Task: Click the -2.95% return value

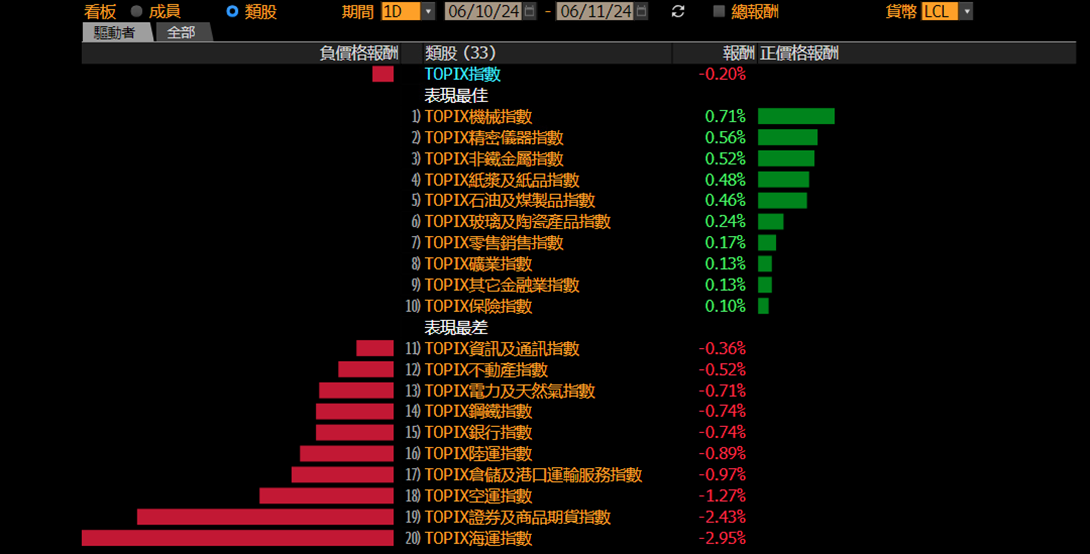Action: tap(722, 538)
